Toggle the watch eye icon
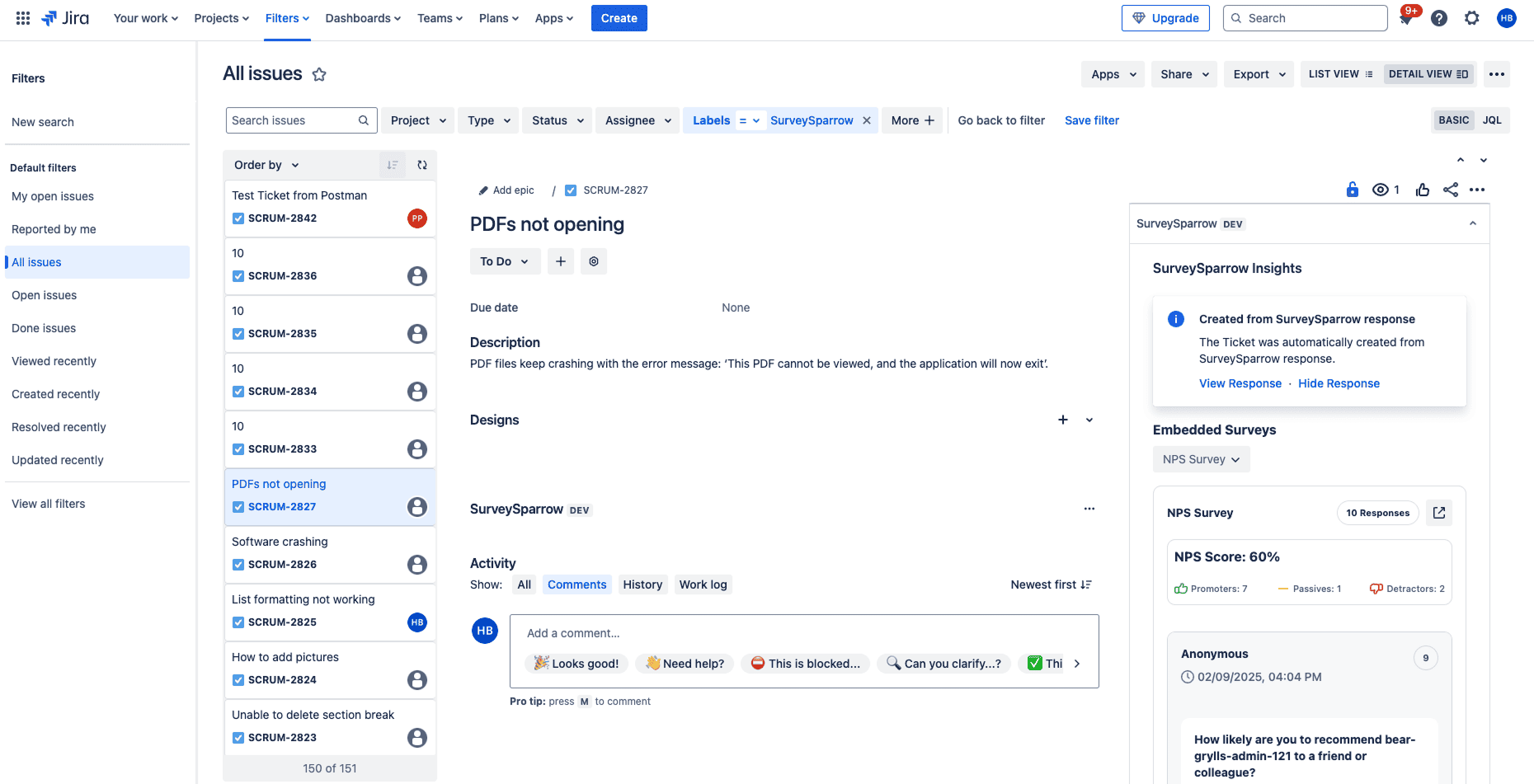 pos(1381,190)
